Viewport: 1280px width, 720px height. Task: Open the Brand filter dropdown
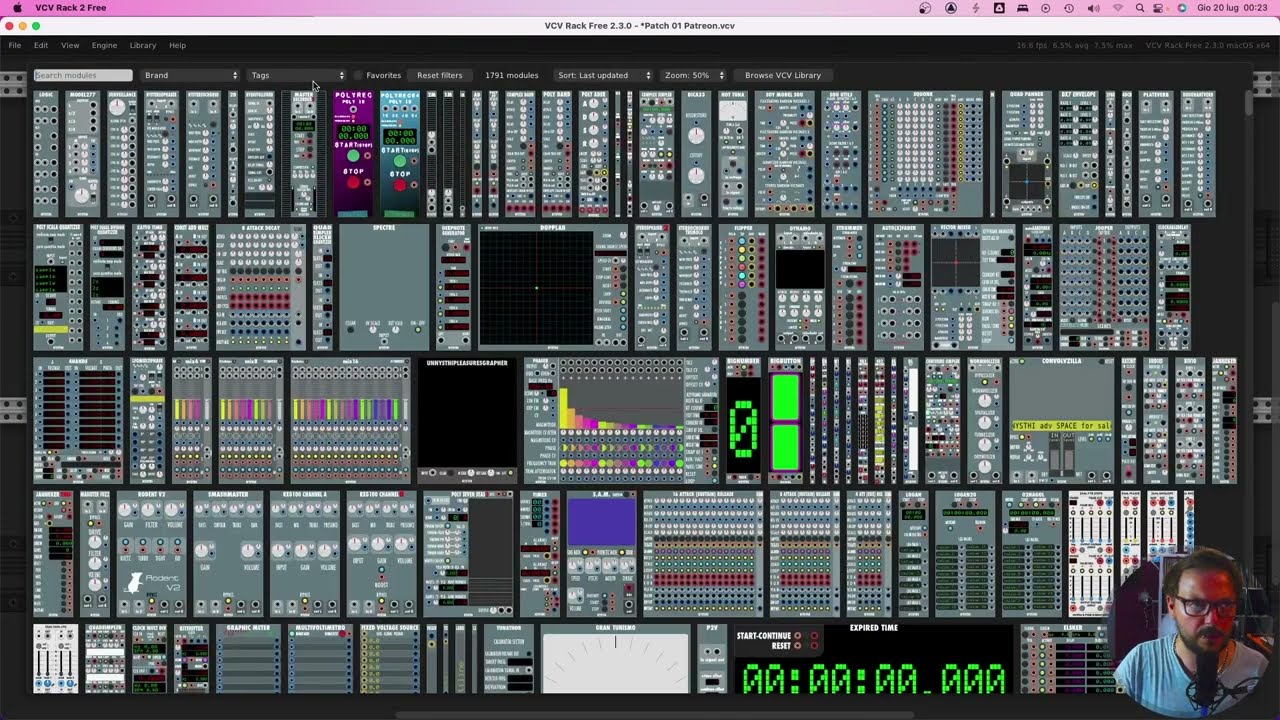[x=191, y=75]
